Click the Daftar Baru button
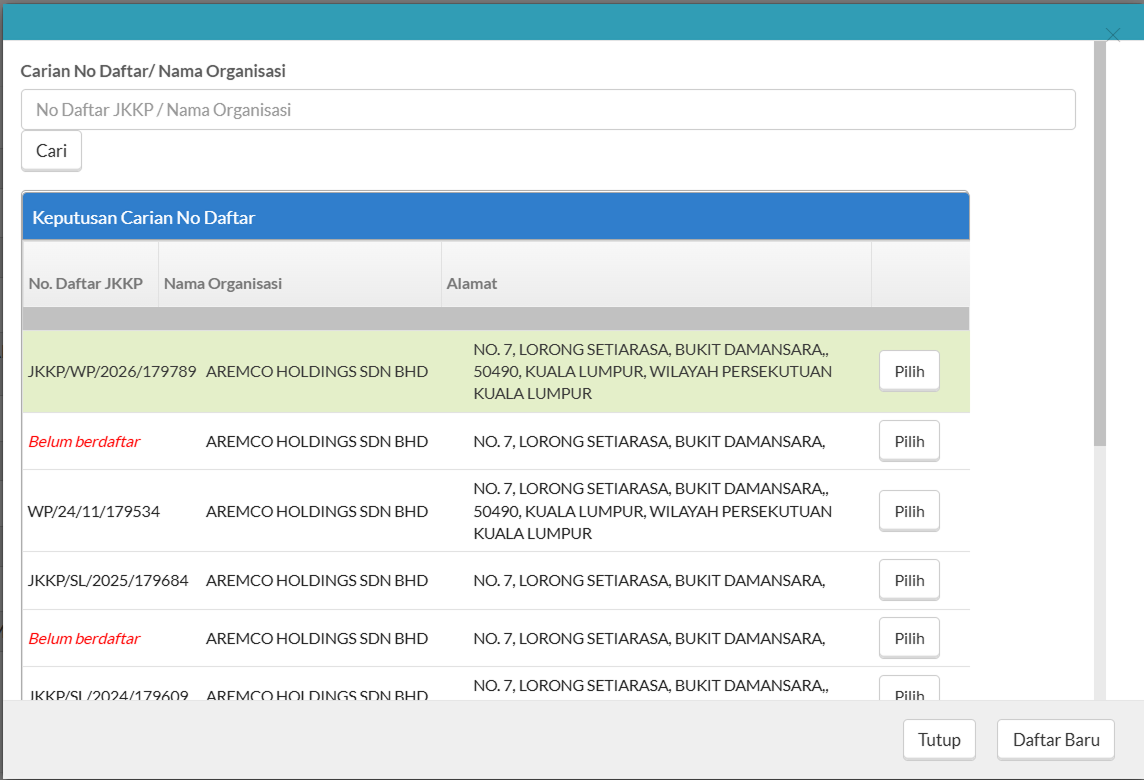The width and height of the screenshot is (1144, 780). click(1056, 740)
